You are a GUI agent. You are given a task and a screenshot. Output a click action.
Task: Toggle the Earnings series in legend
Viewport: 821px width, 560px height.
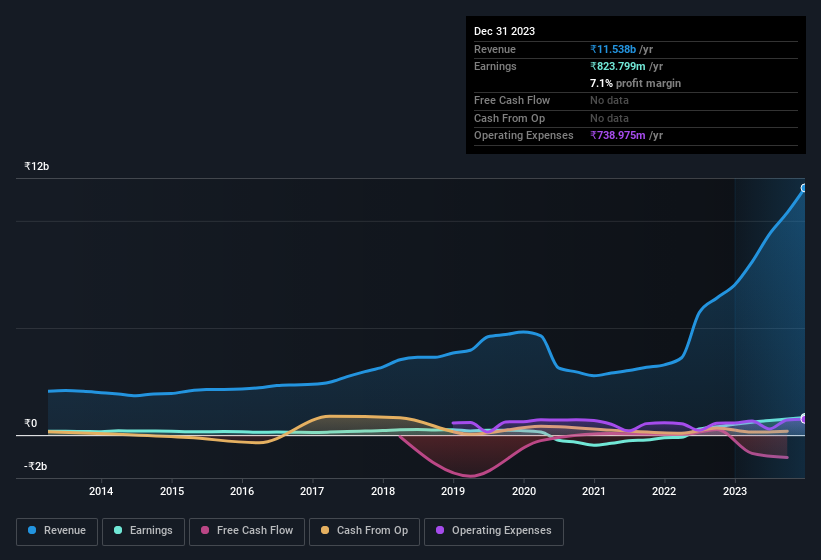(x=141, y=530)
